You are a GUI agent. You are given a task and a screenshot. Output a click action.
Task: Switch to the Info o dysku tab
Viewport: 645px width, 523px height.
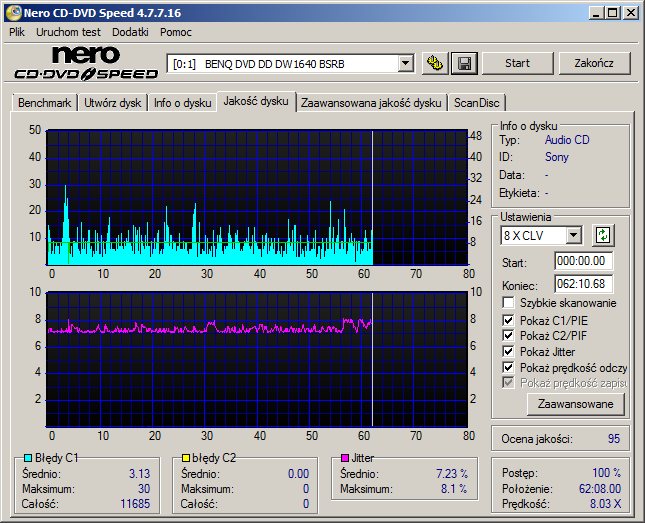tap(182, 103)
